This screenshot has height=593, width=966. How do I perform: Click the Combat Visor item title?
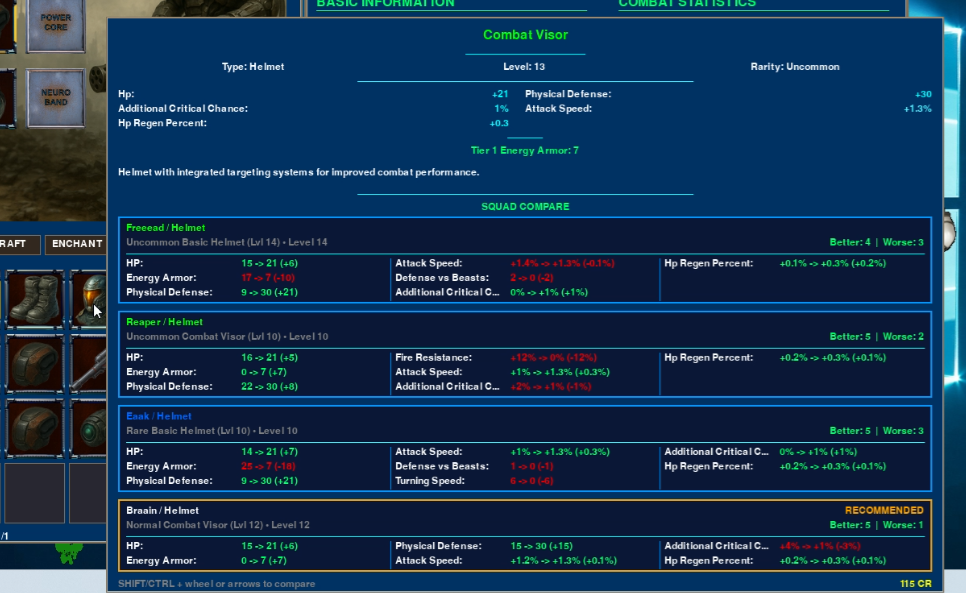pos(526,35)
